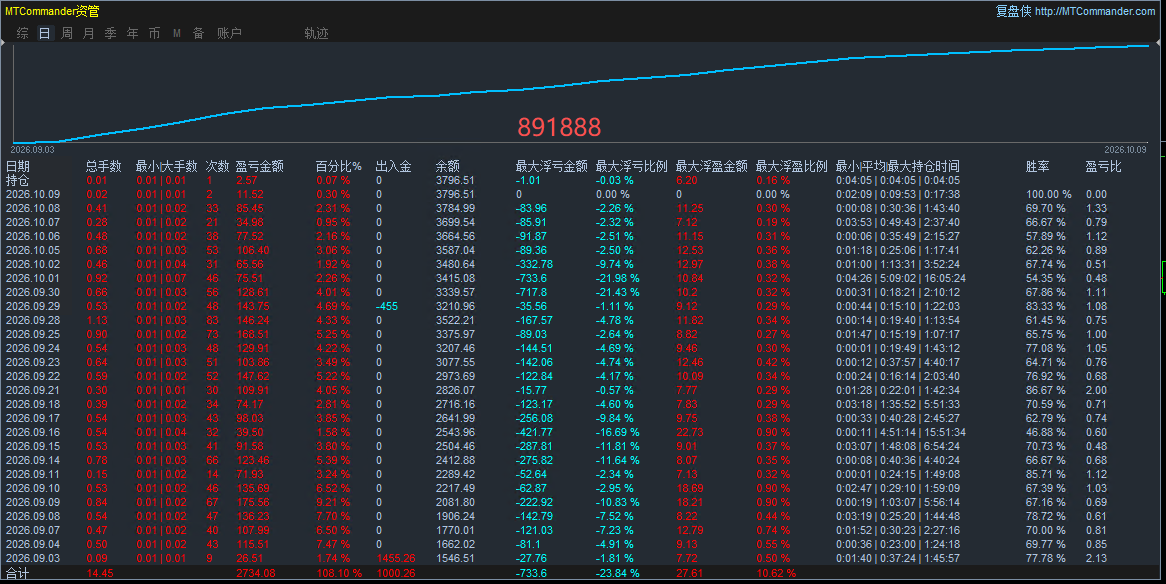Select the 2026.10.08 date row
Screen dimensions: 1166x584
click(x=33, y=208)
